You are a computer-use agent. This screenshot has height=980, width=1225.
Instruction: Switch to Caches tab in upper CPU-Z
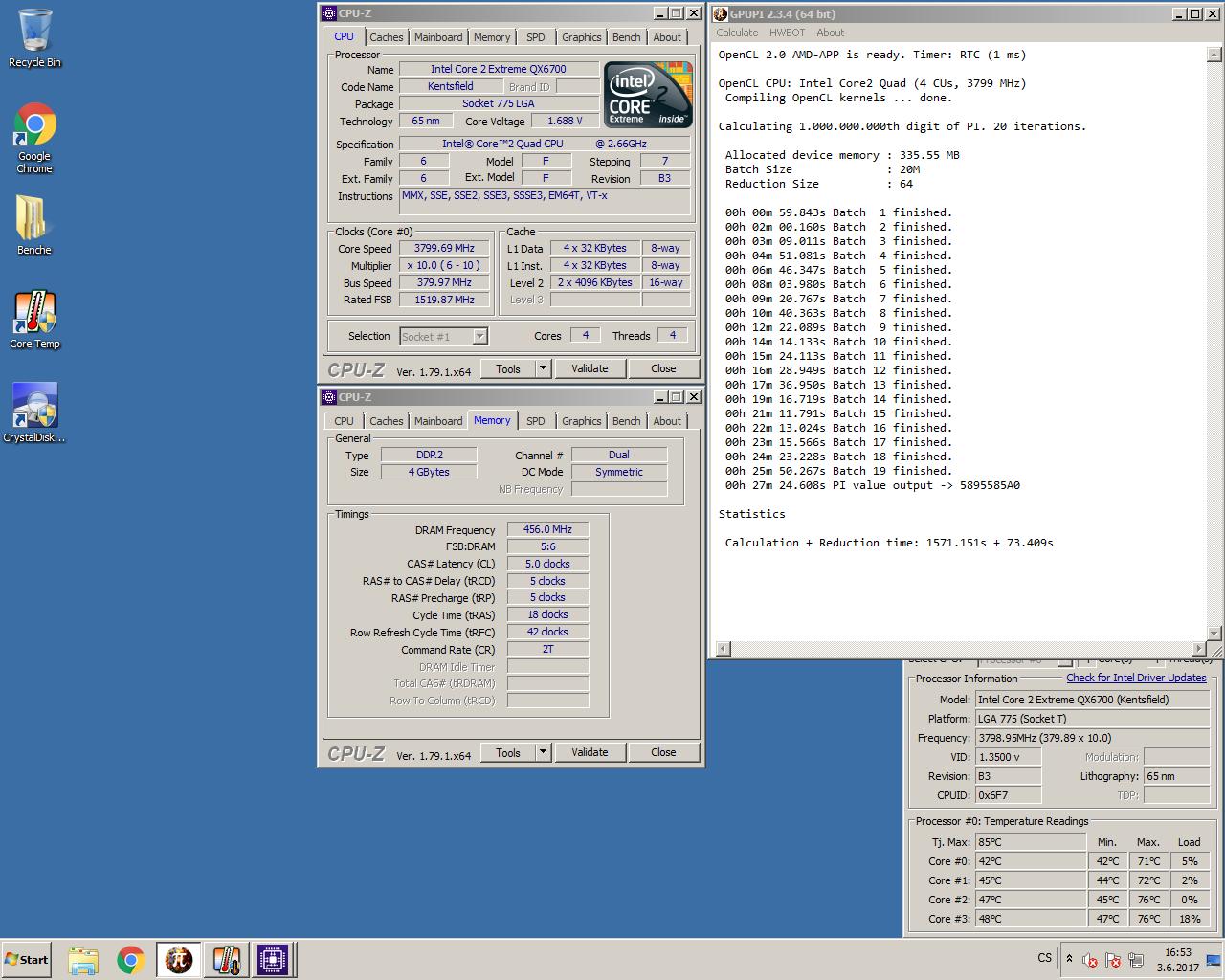(x=387, y=37)
